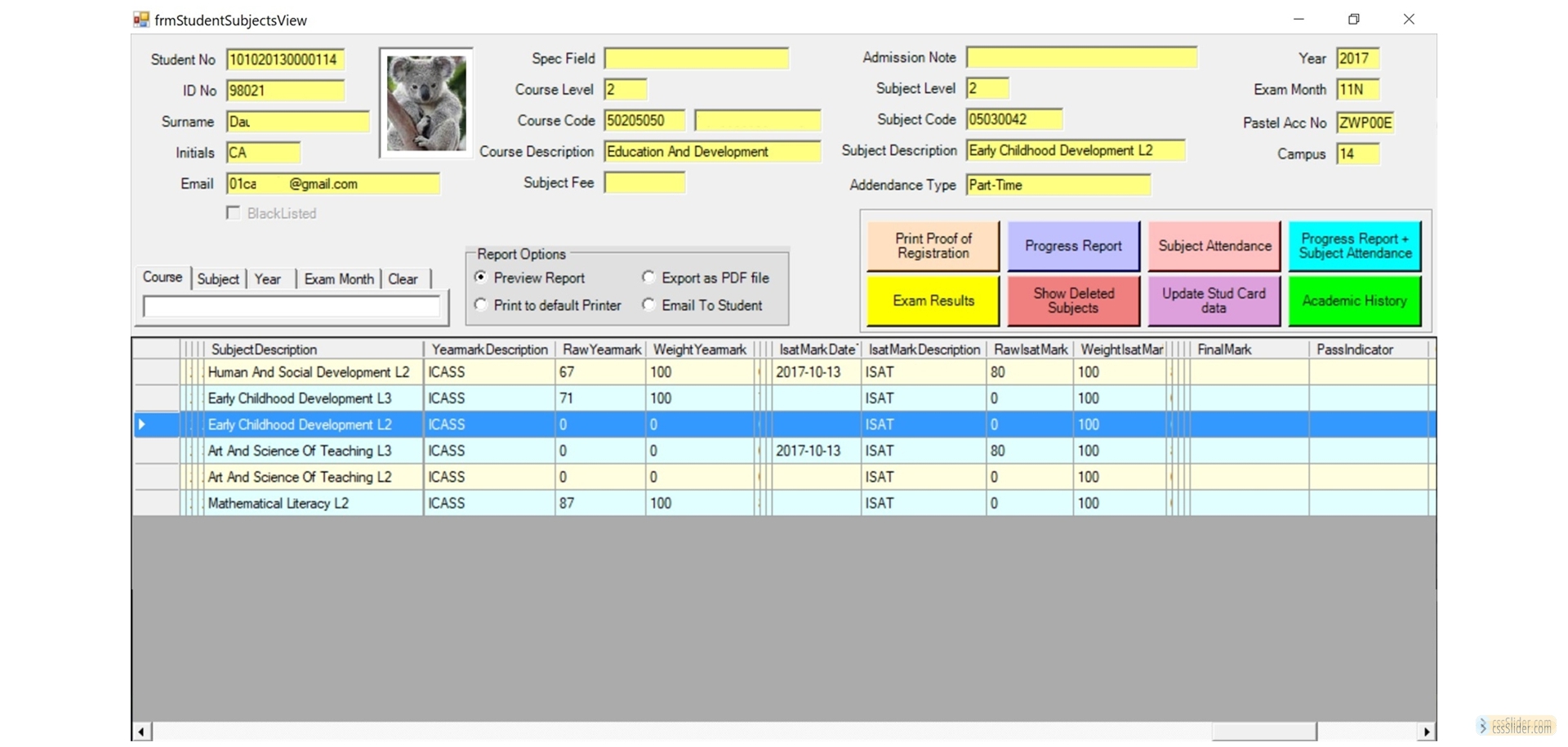Click the yellow Exam Results button
The width and height of the screenshot is (1568, 747).
[933, 301]
